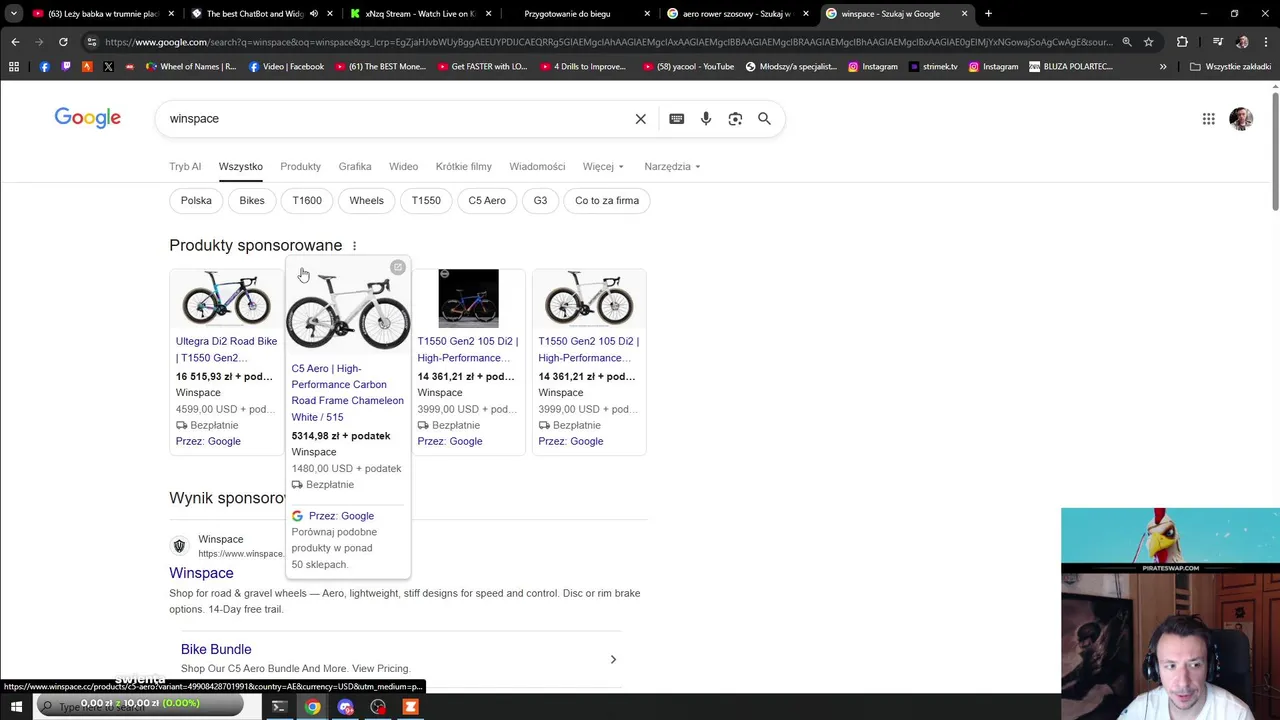
Task: Open Wszystkie zakładki bookmarks folder
Action: tap(1230, 67)
